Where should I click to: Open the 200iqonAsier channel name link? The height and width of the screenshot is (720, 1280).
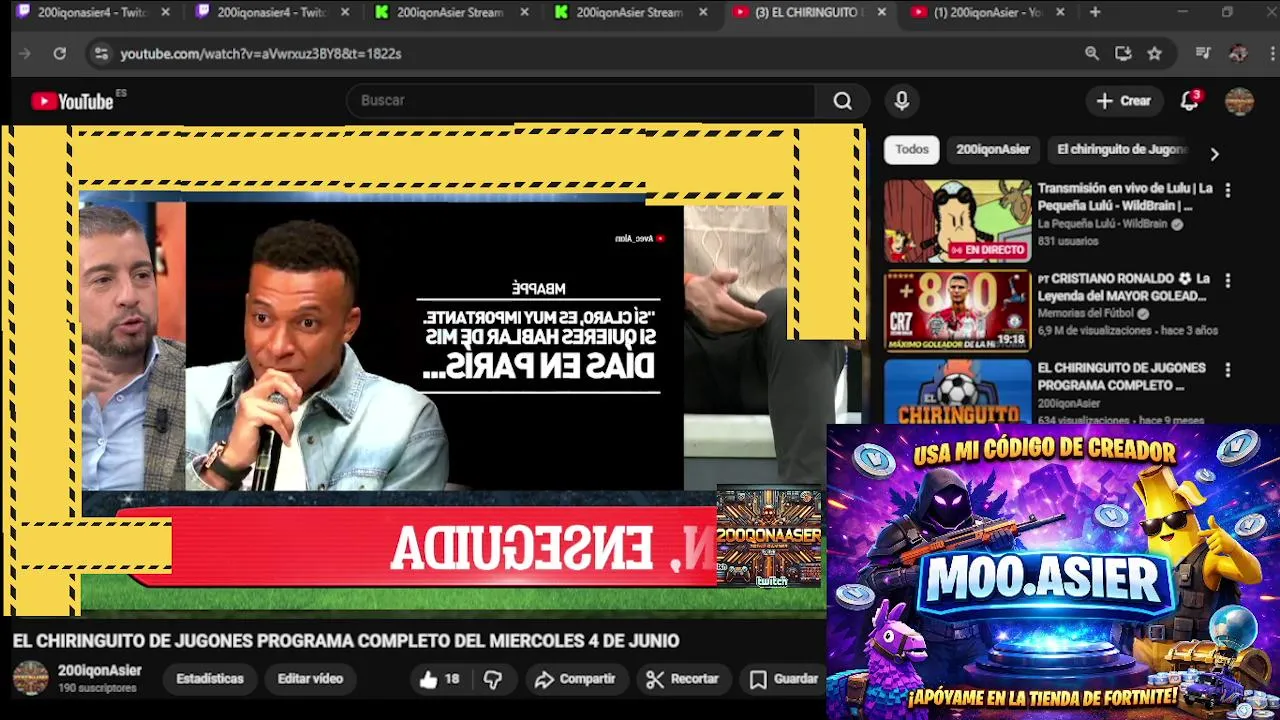100,671
